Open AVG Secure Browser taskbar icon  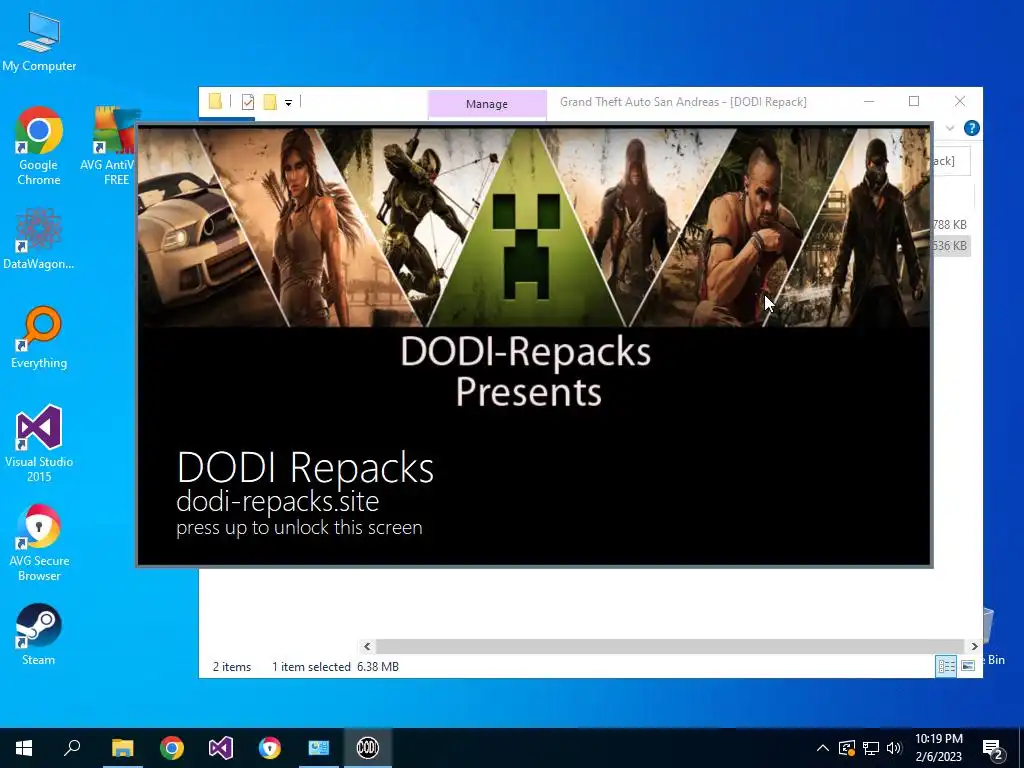point(270,748)
